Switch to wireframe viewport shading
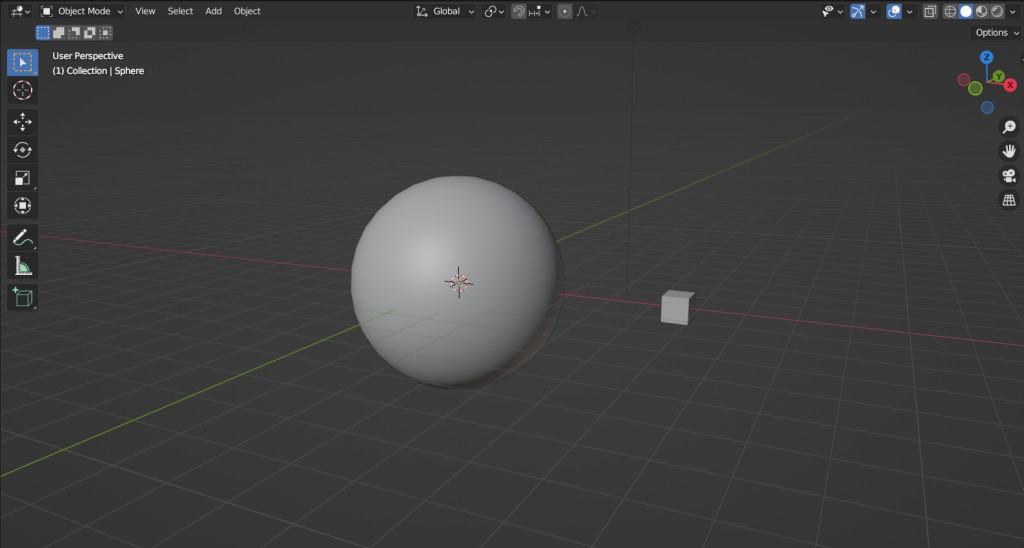Screen dimensions: 1024x548 tap(950, 12)
